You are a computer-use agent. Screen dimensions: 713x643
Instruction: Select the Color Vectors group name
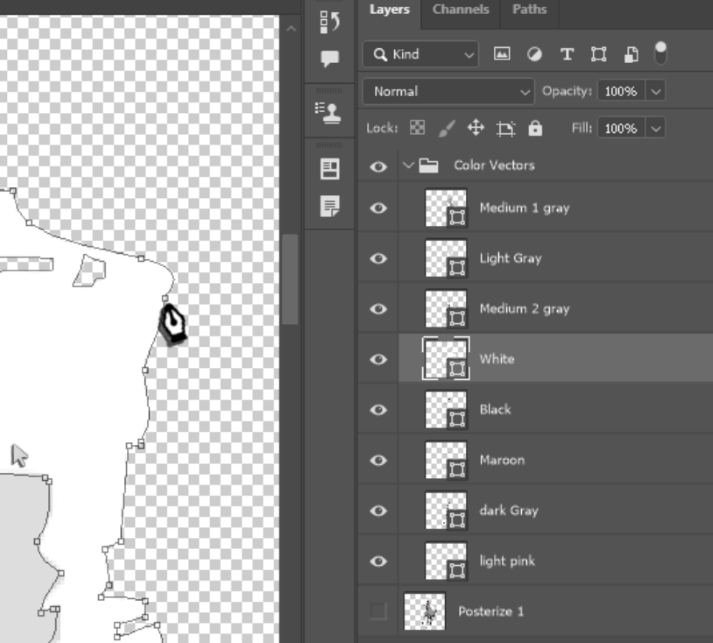494,166
